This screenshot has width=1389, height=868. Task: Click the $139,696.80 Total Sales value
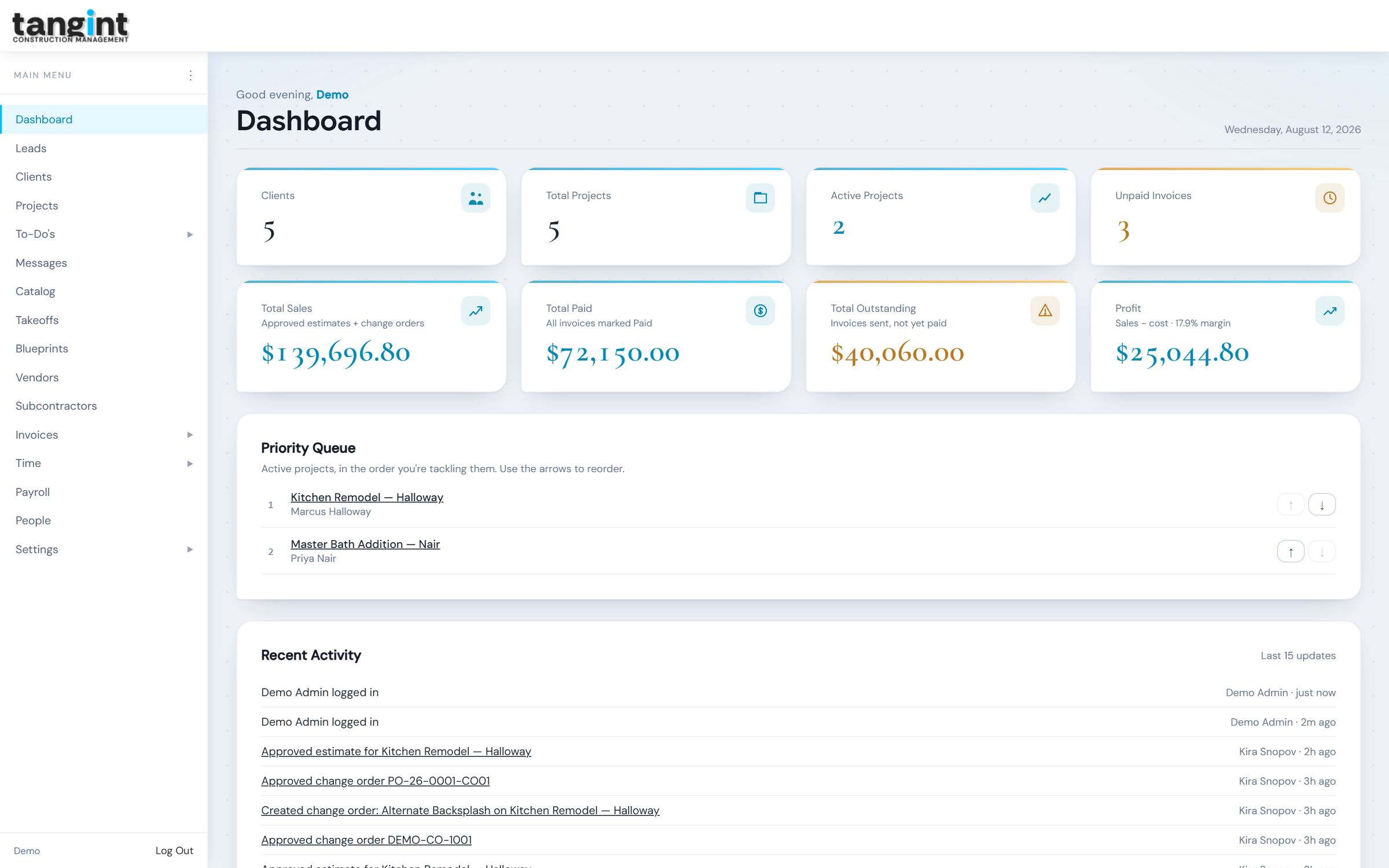pos(336,352)
